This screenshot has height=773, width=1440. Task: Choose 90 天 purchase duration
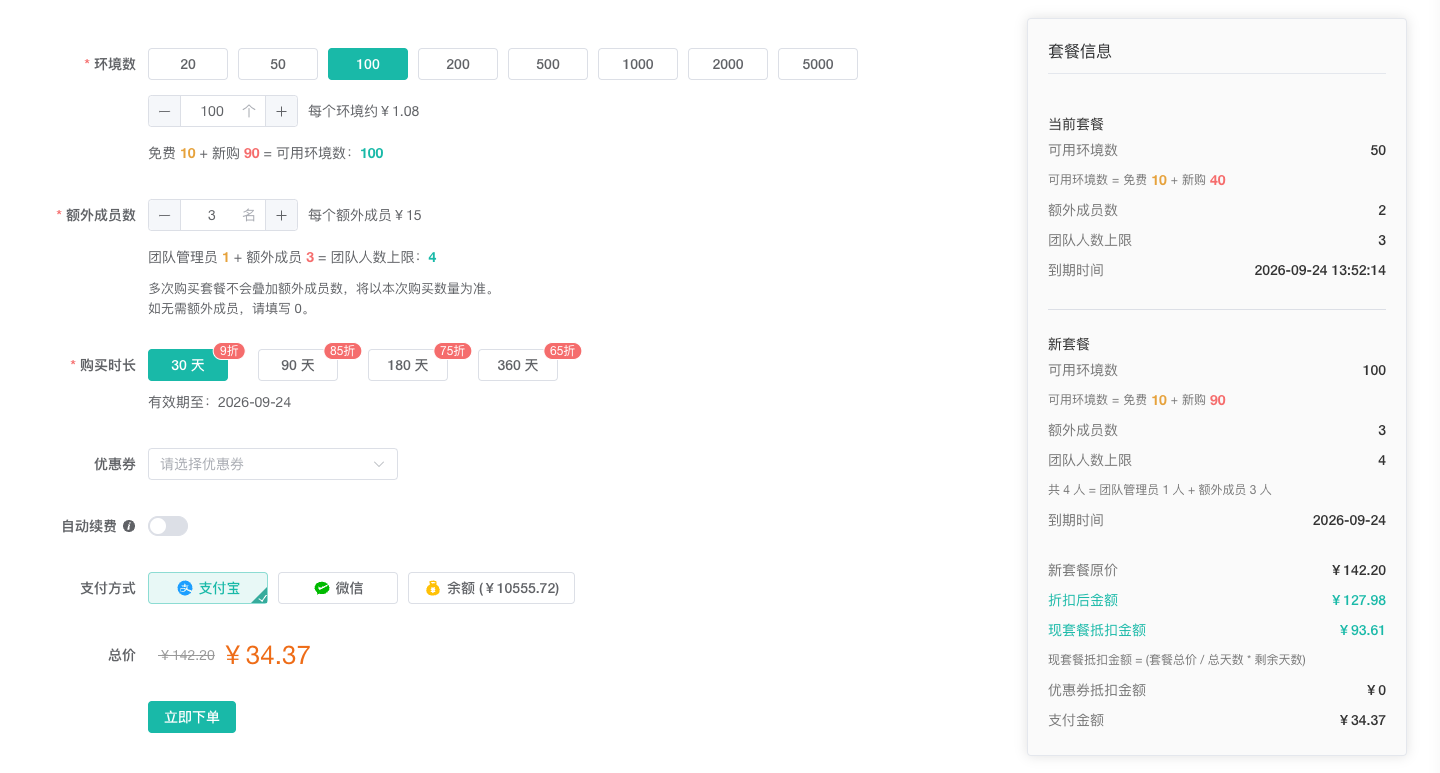[x=298, y=365]
